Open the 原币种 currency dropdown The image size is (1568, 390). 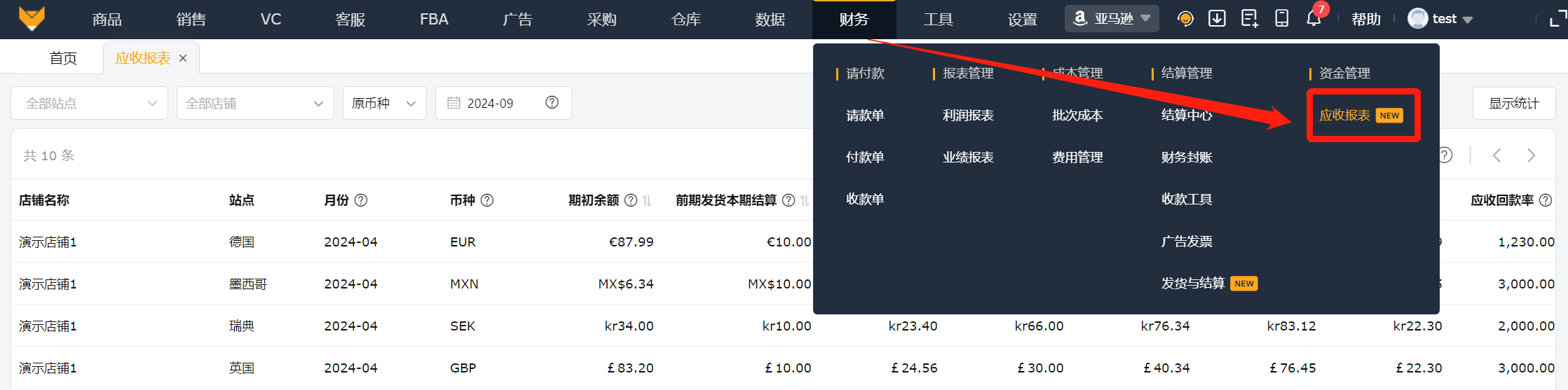pyautogui.click(x=384, y=104)
